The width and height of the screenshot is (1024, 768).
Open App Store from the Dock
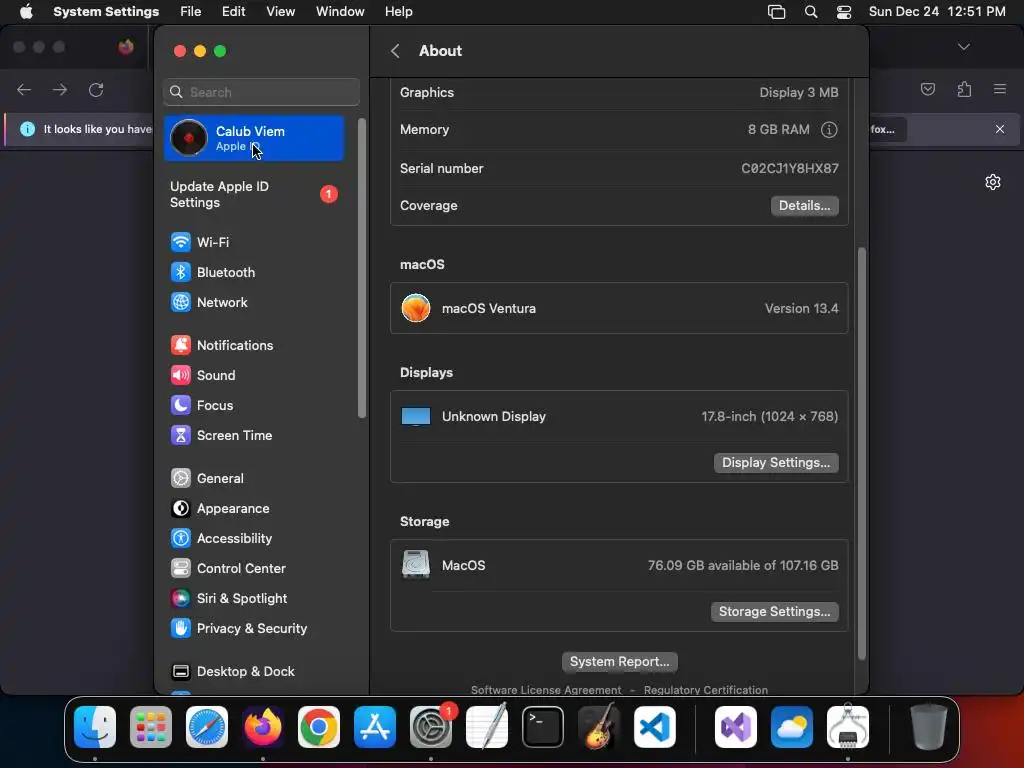[375, 727]
